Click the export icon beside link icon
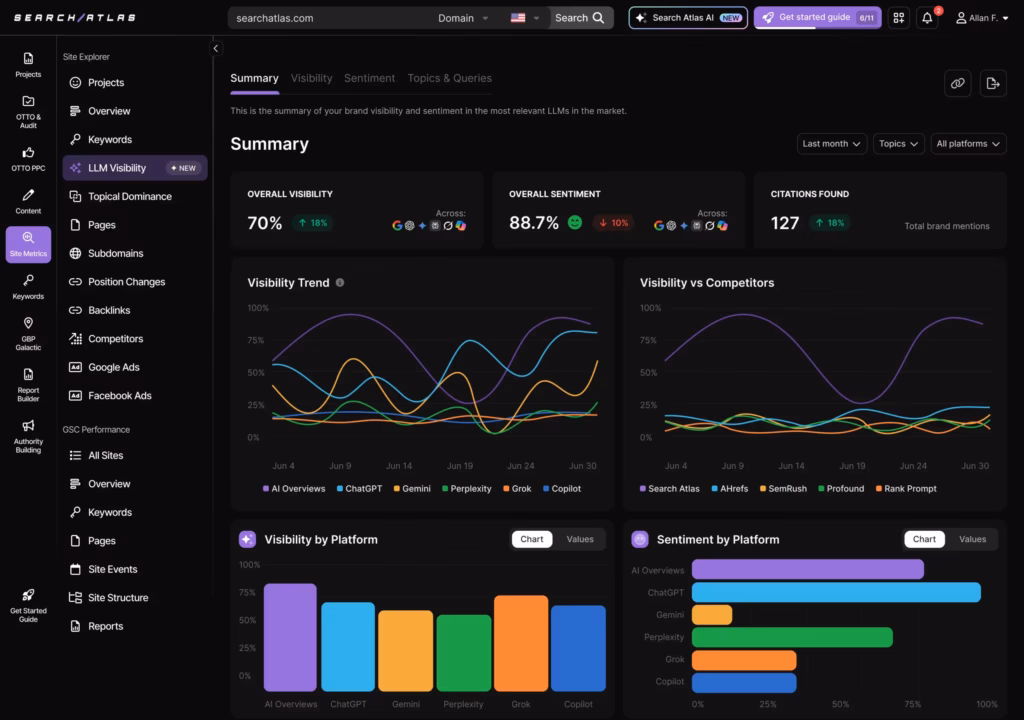 [993, 84]
